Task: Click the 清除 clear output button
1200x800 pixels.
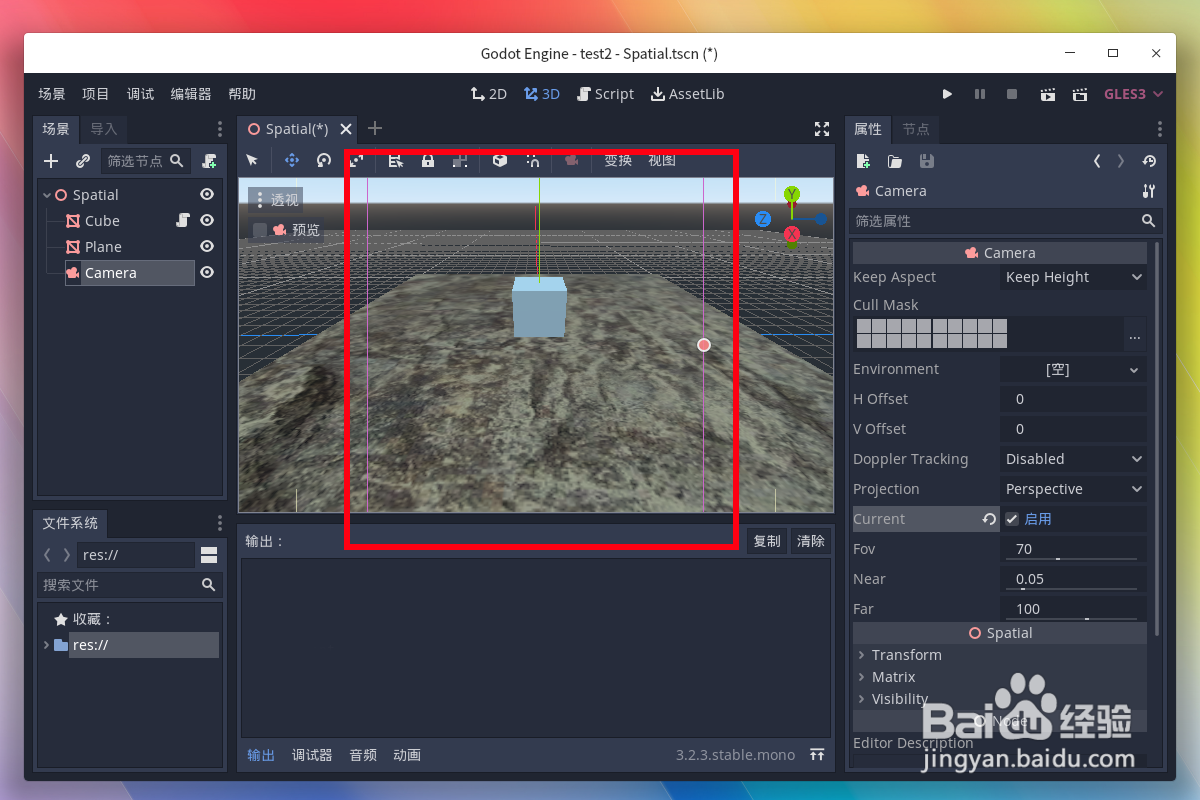Action: [811, 541]
